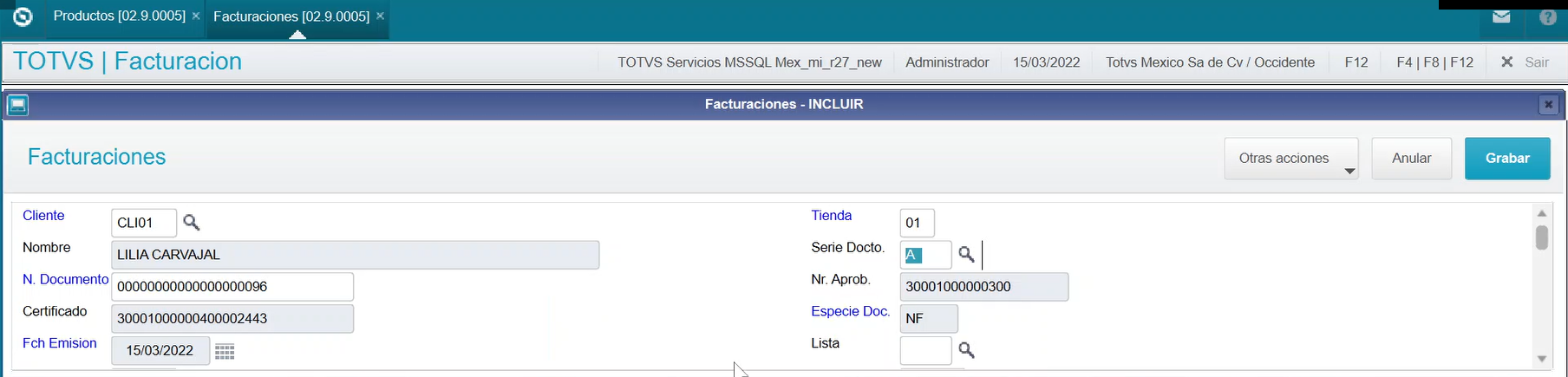Click the Tienda field containing 01
Viewport: 1568px width, 377px height.
tap(917, 223)
